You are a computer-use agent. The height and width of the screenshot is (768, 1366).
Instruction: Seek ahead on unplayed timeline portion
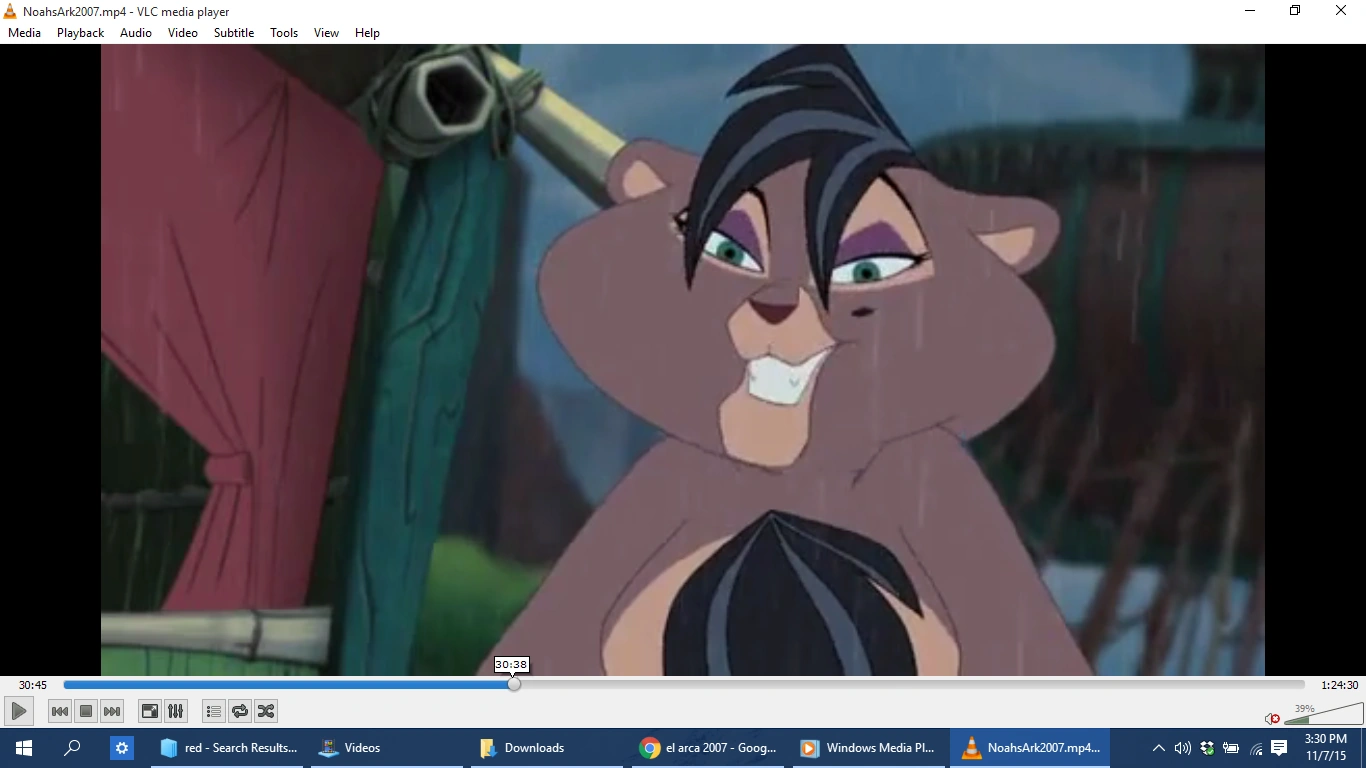click(x=910, y=685)
